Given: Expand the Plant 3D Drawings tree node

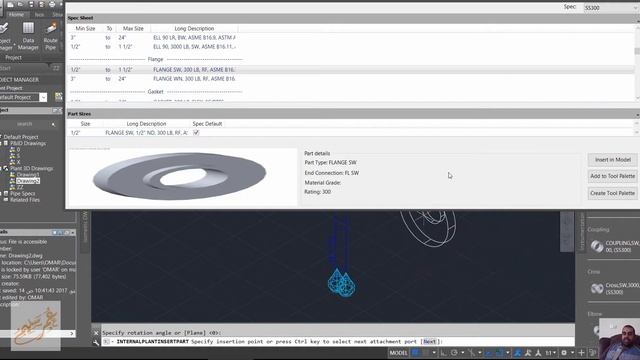Looking at the screenshot, I should coord(1,169).
